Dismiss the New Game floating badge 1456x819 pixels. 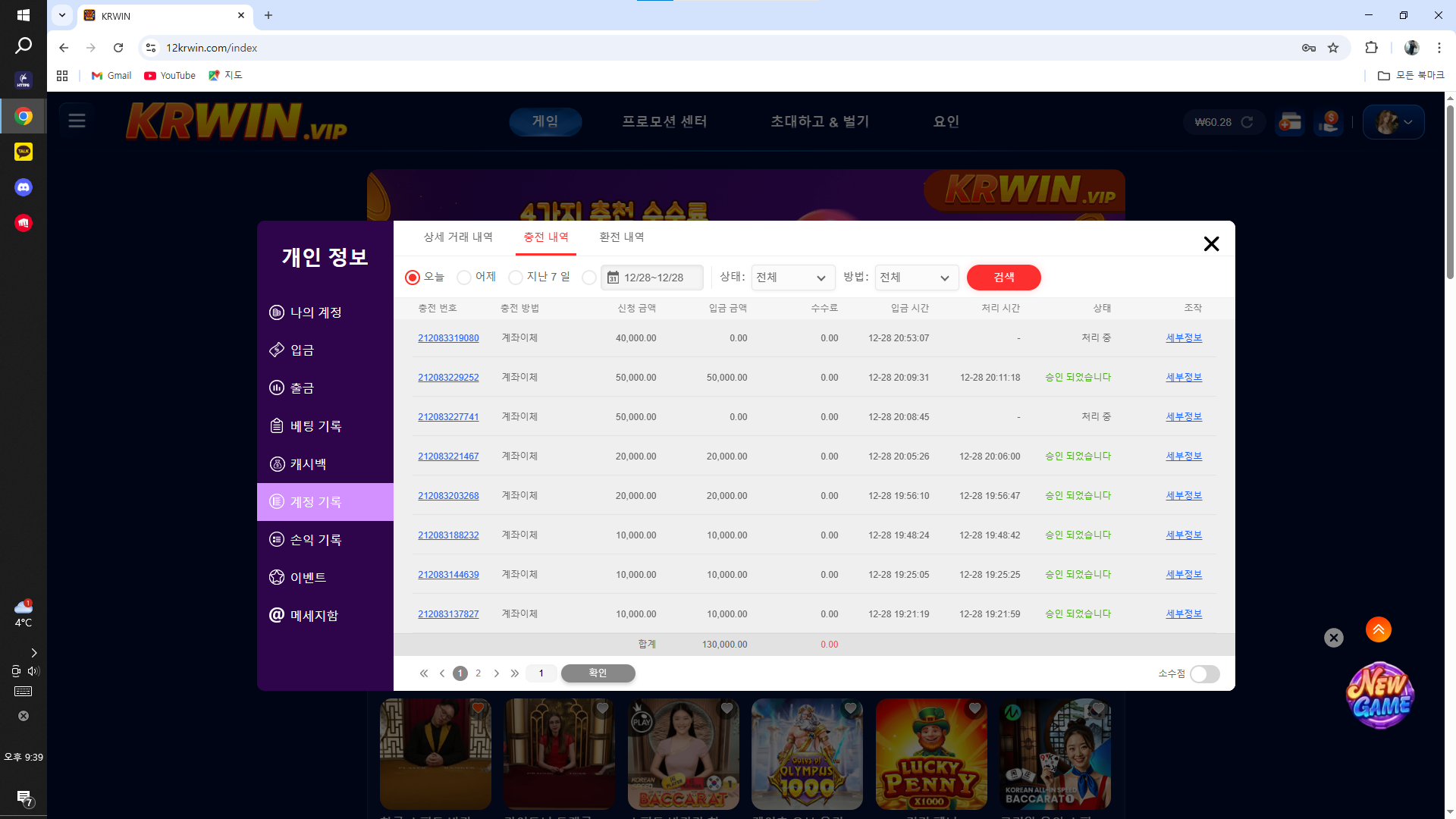point(1333,638)
